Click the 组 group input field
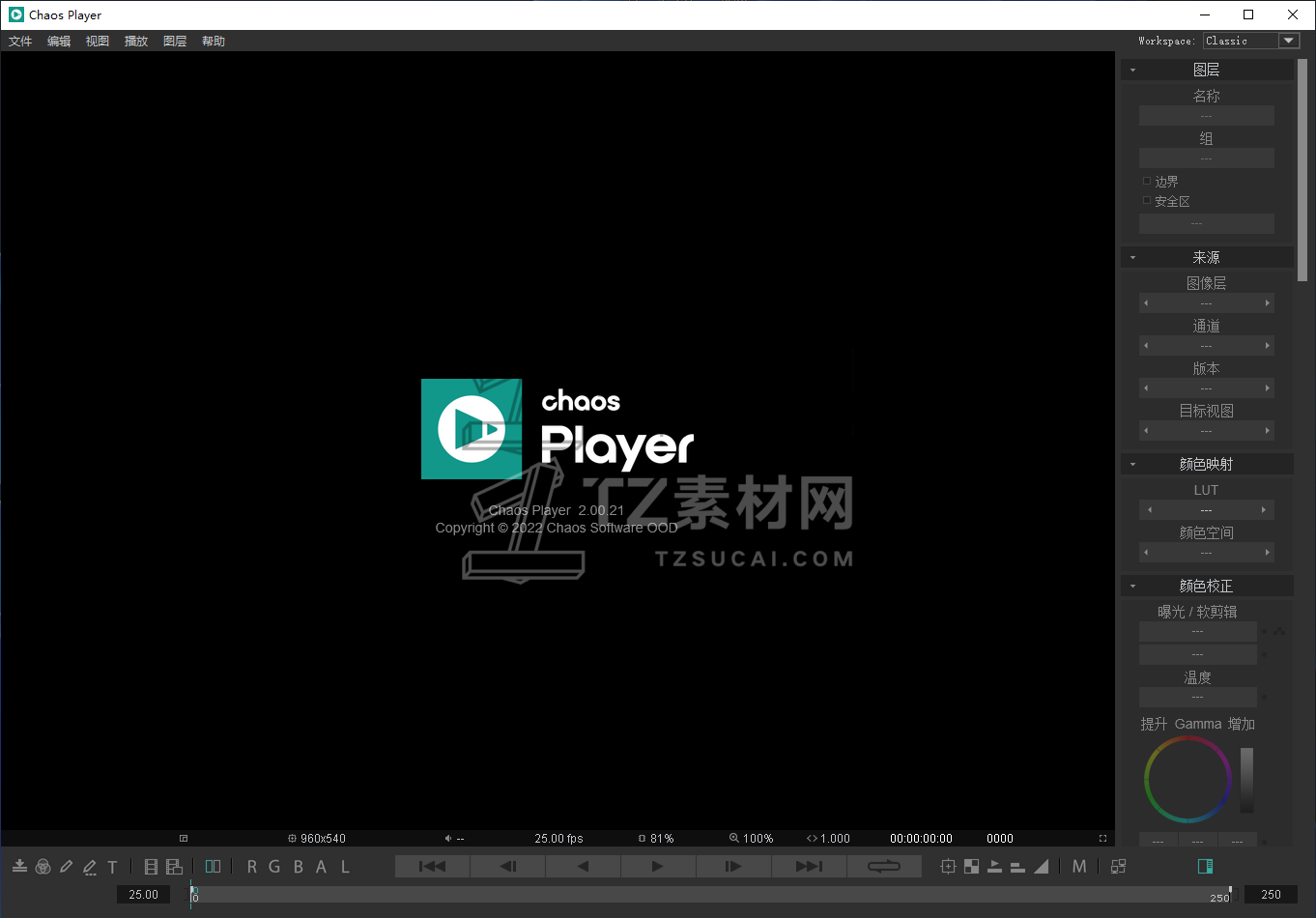The image size is (1316, 918). [1206, 158]
